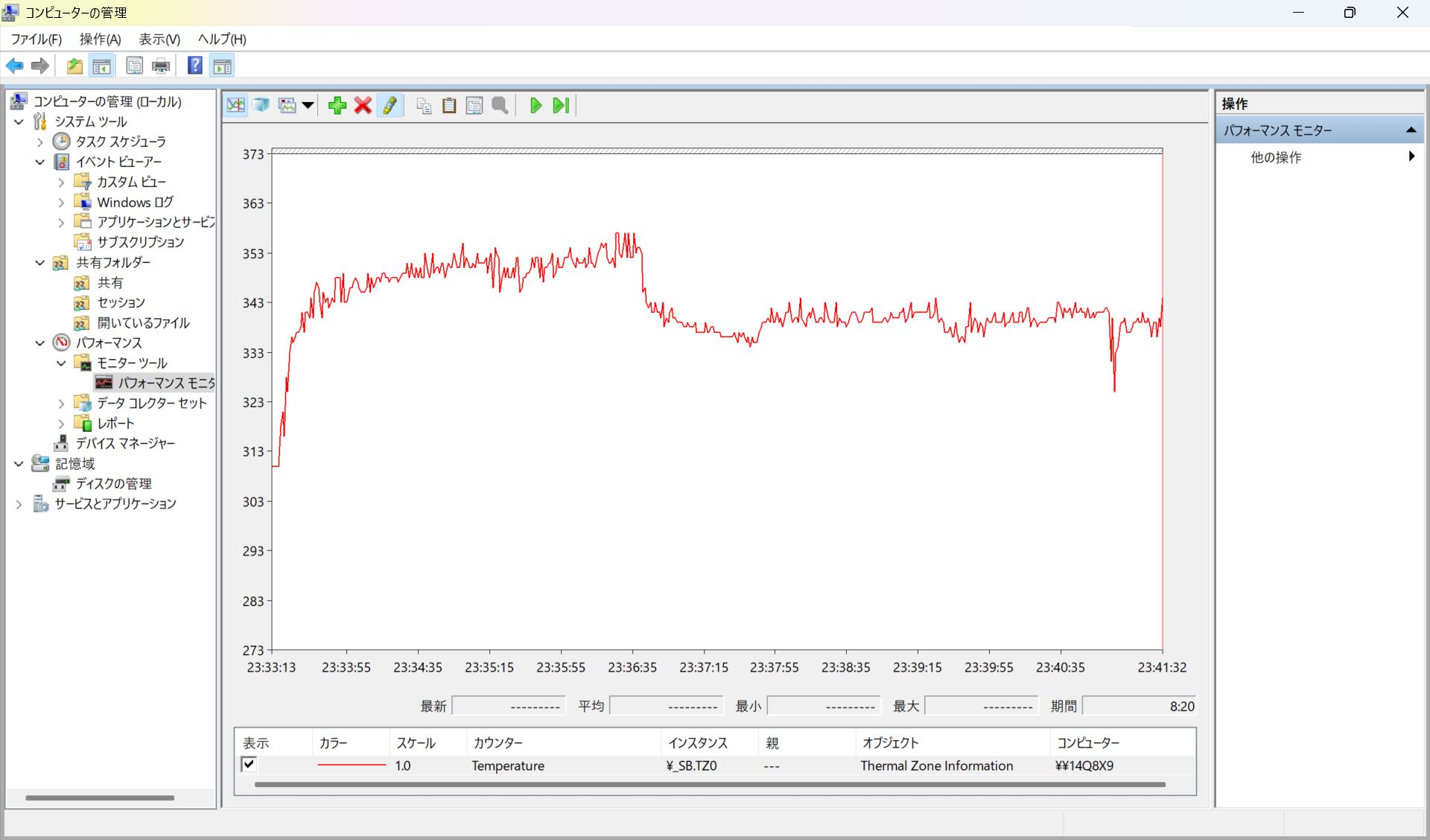
Task: Collapse パフォーマンス モニター actions section
Action: coord(1411,130)
